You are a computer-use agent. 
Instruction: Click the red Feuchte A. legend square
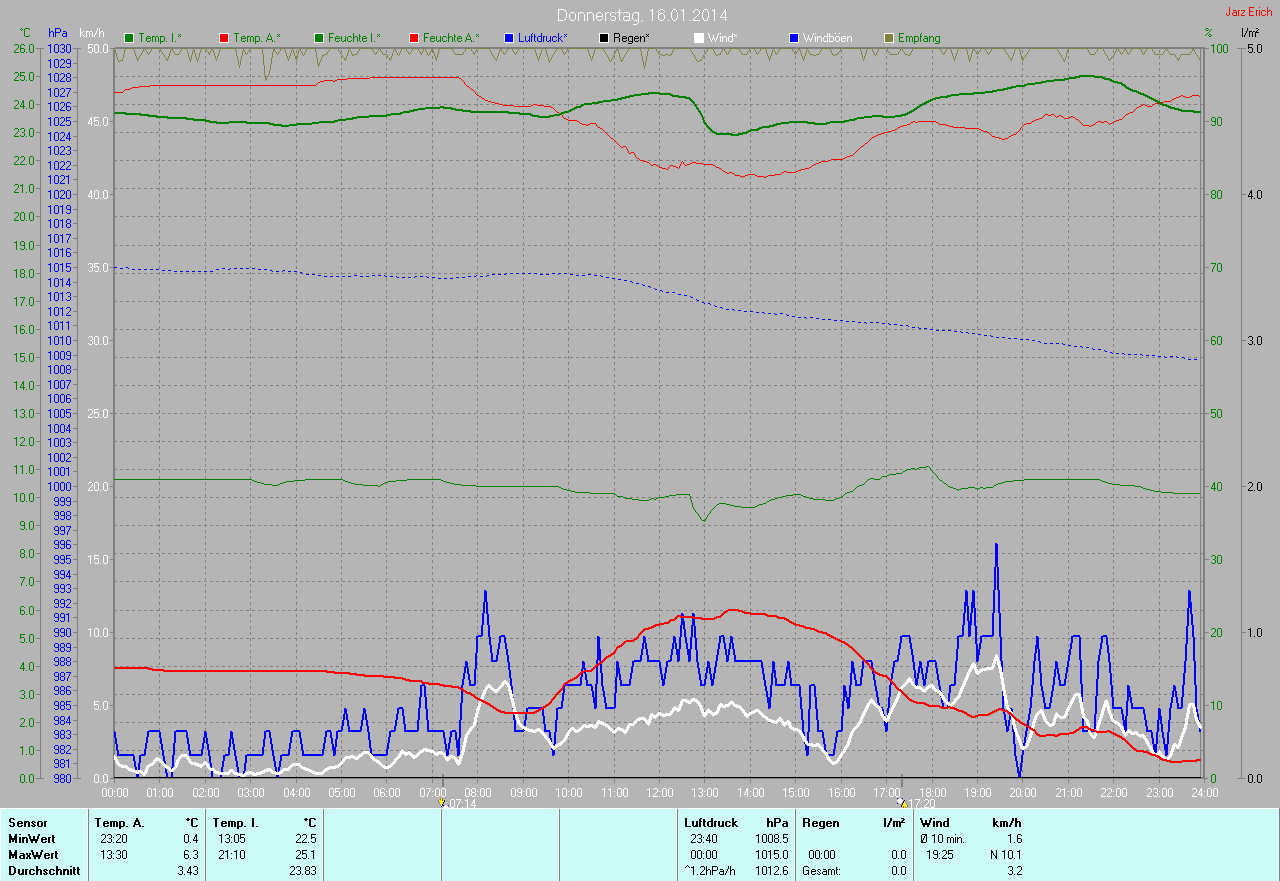pyautogui.click(x=413, y=38)
